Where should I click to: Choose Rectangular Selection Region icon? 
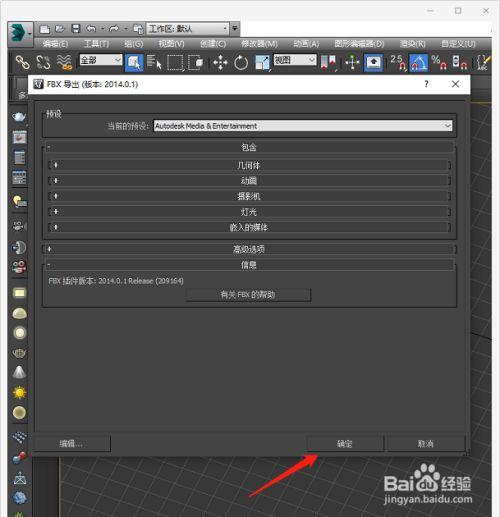[175, 62]
